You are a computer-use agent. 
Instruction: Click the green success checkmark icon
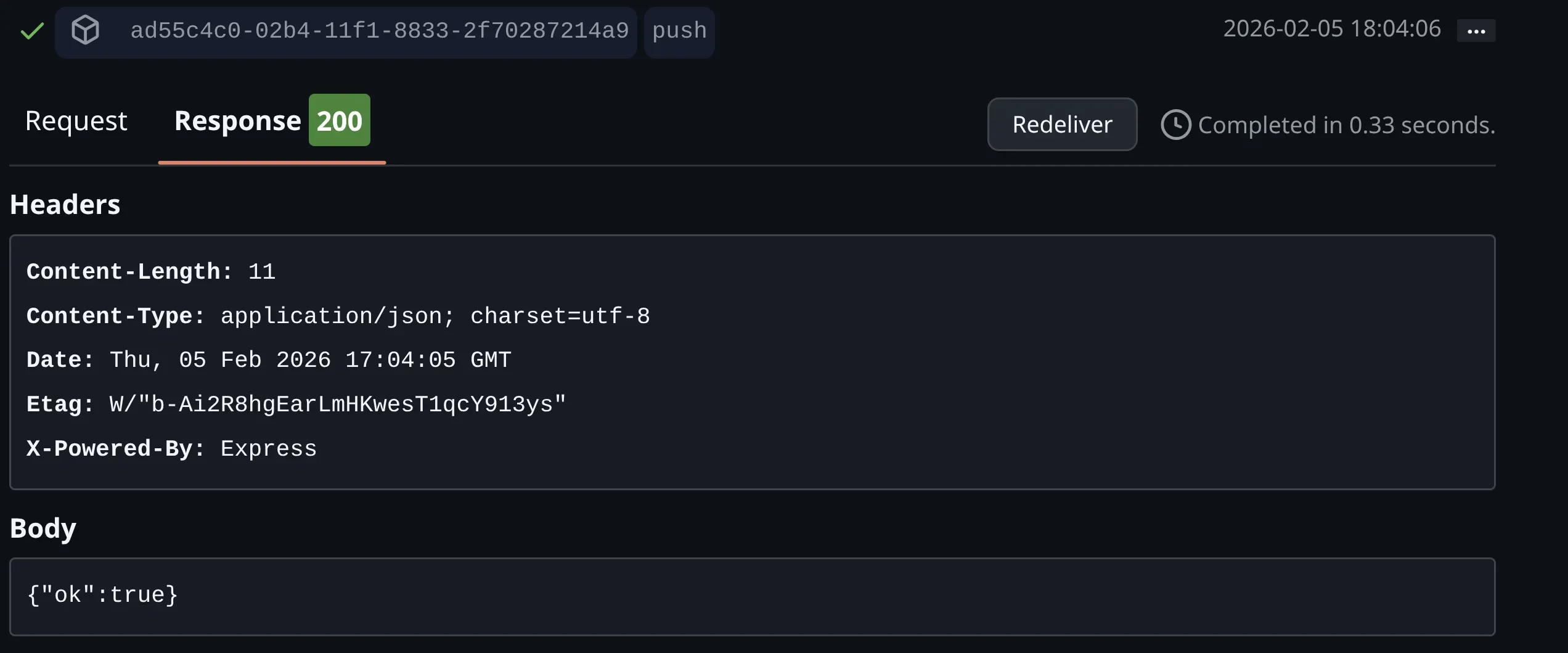click(32, 31)
